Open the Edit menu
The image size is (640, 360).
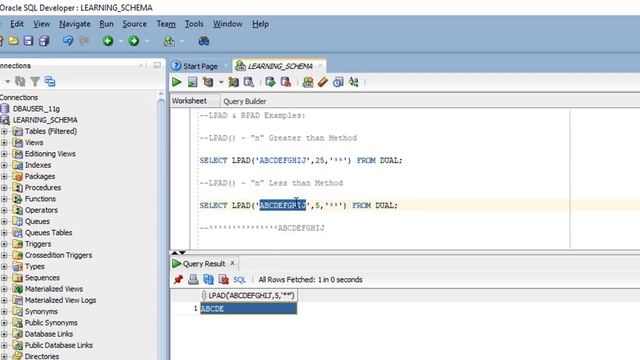click(x=17, y=24)
